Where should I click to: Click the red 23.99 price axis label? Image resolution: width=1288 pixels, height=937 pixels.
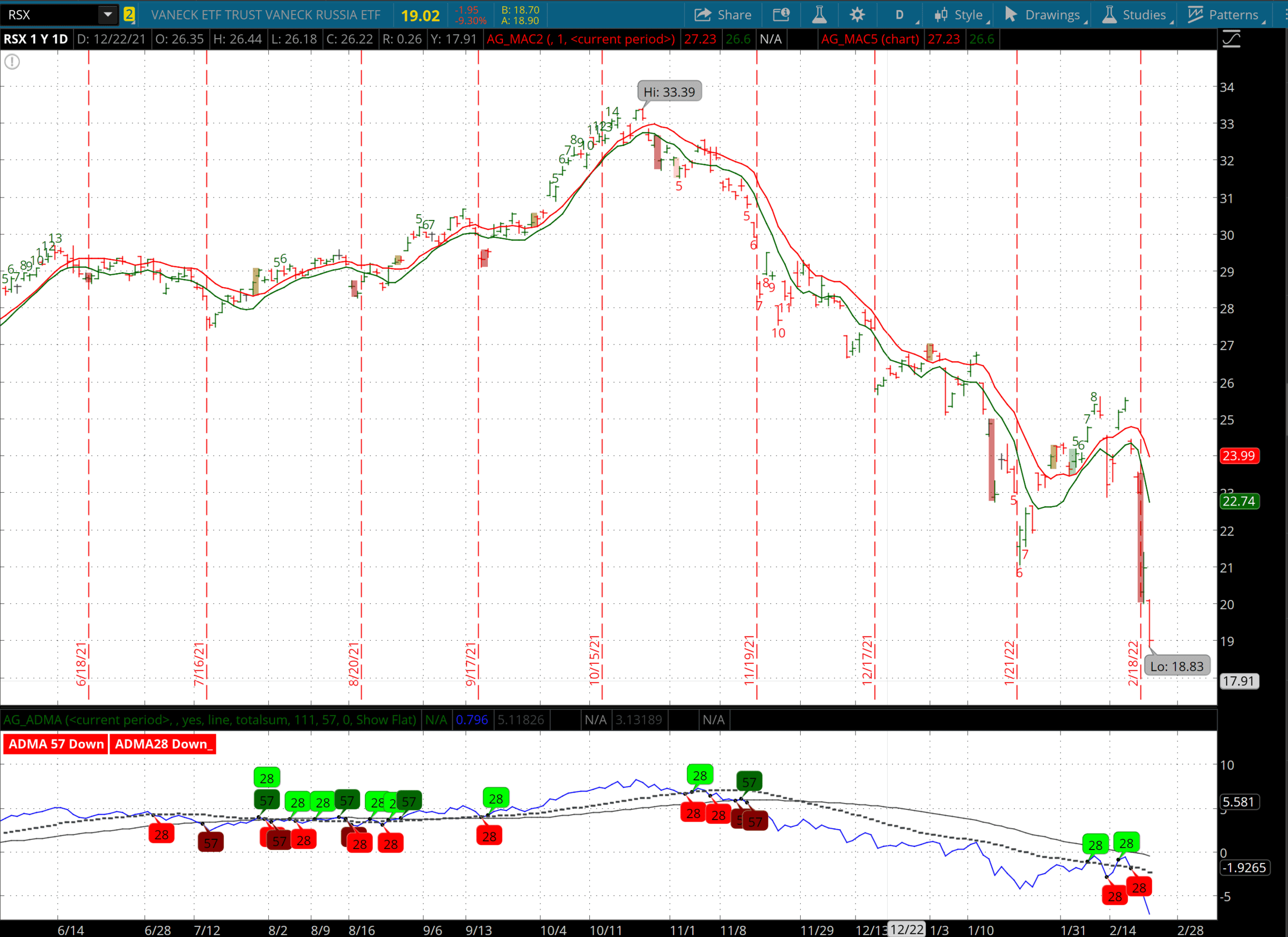(1239, 456)
